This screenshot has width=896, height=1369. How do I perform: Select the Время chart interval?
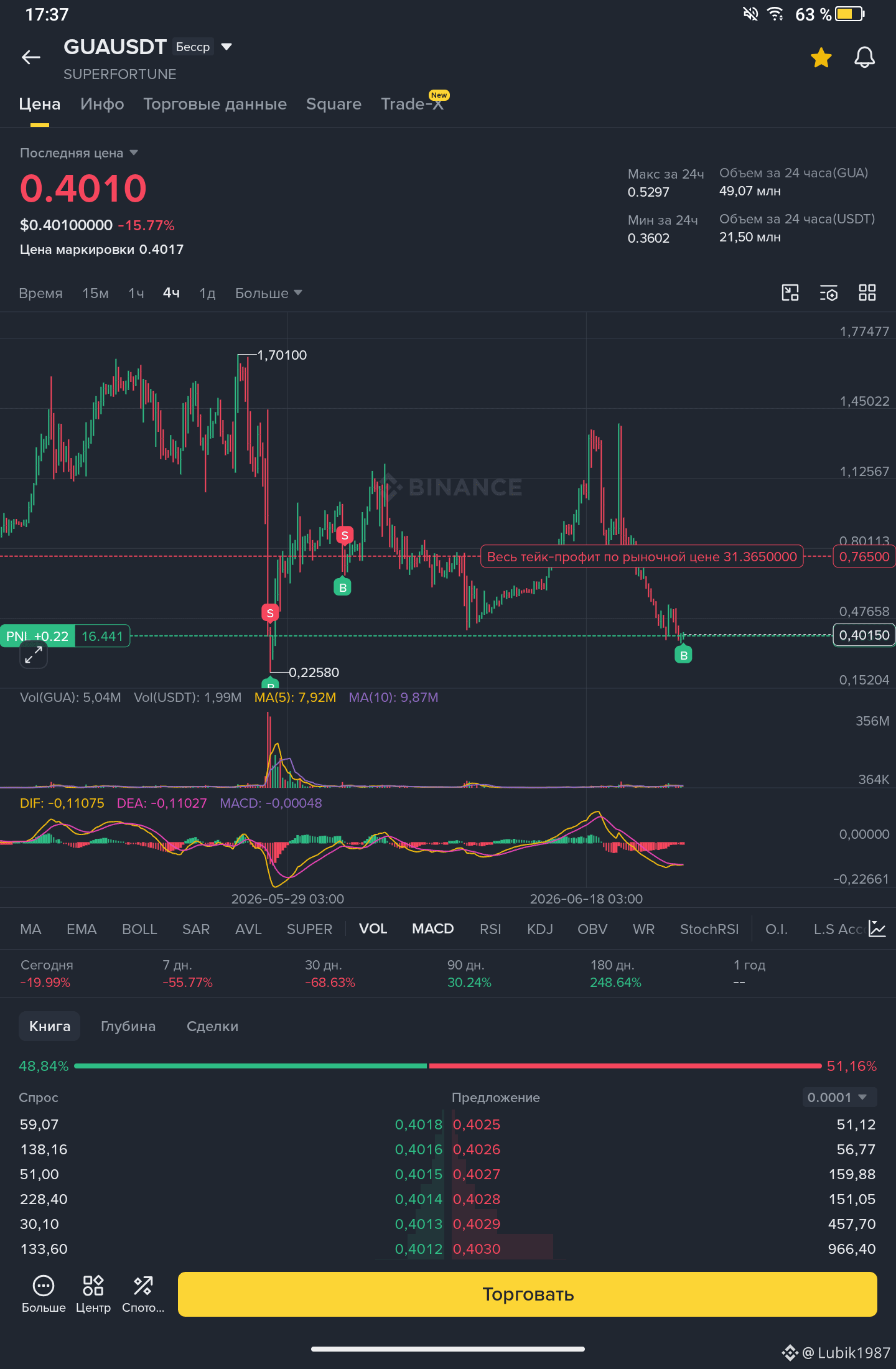point(40,293)
